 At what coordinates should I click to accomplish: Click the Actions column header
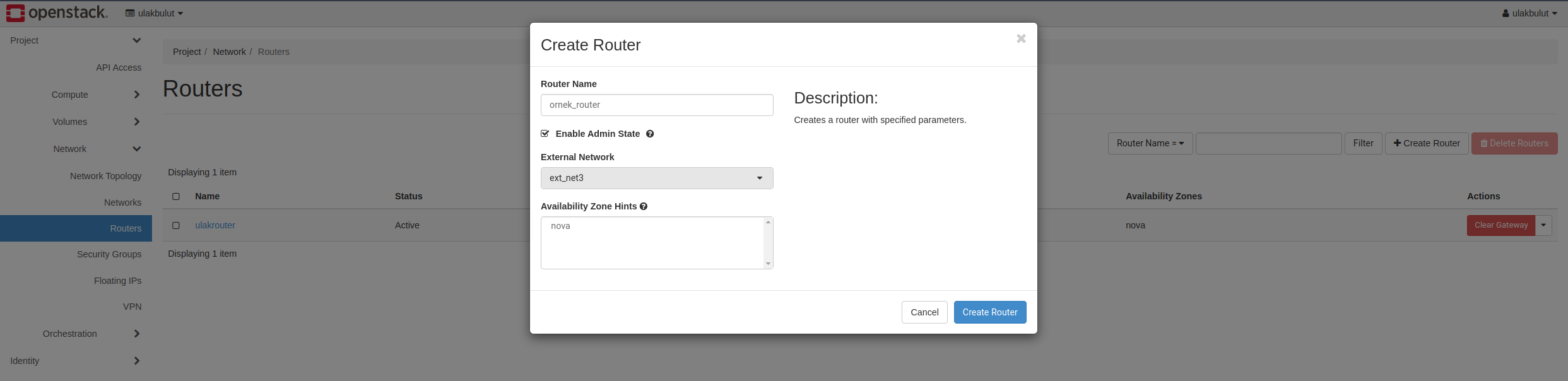[x=1483, y=196]
